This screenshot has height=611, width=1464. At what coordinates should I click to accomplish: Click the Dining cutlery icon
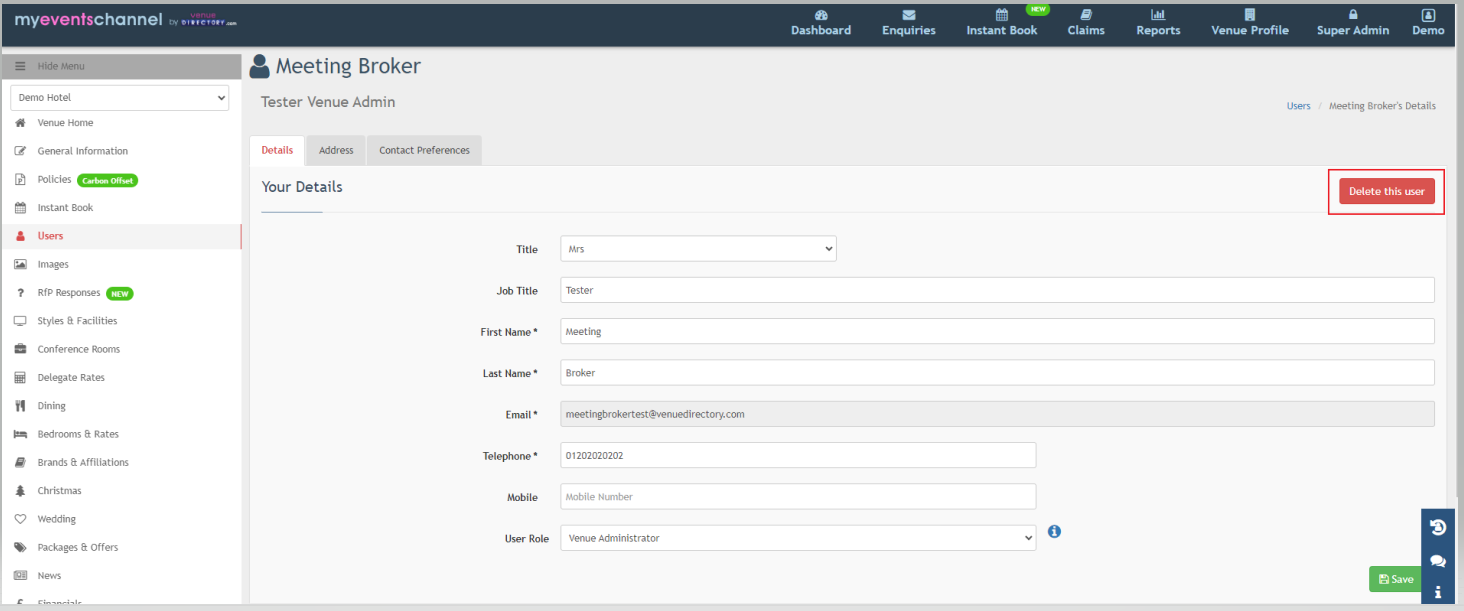pyautogui.click(x=20, y=406)
